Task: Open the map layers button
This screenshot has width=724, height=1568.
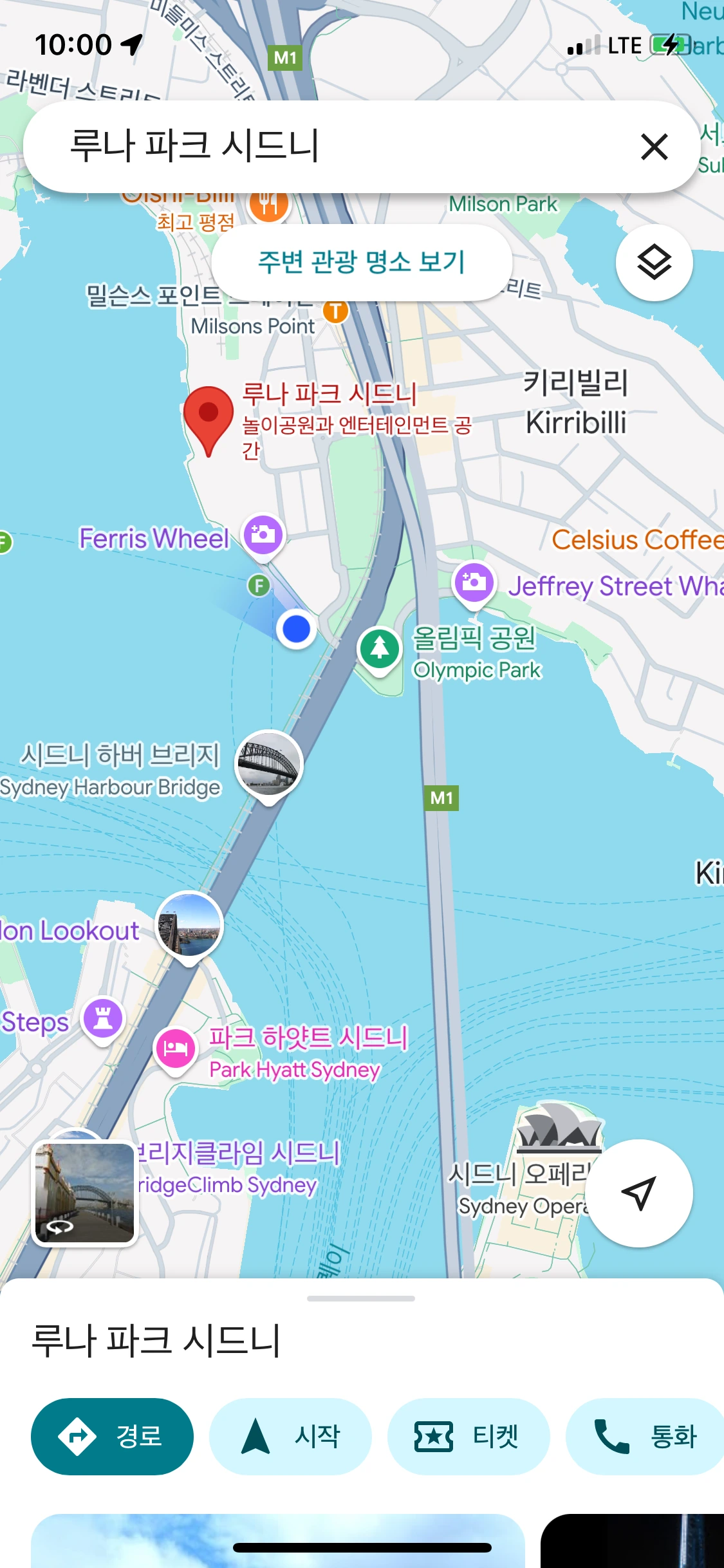Action: [x=654, y=263]
